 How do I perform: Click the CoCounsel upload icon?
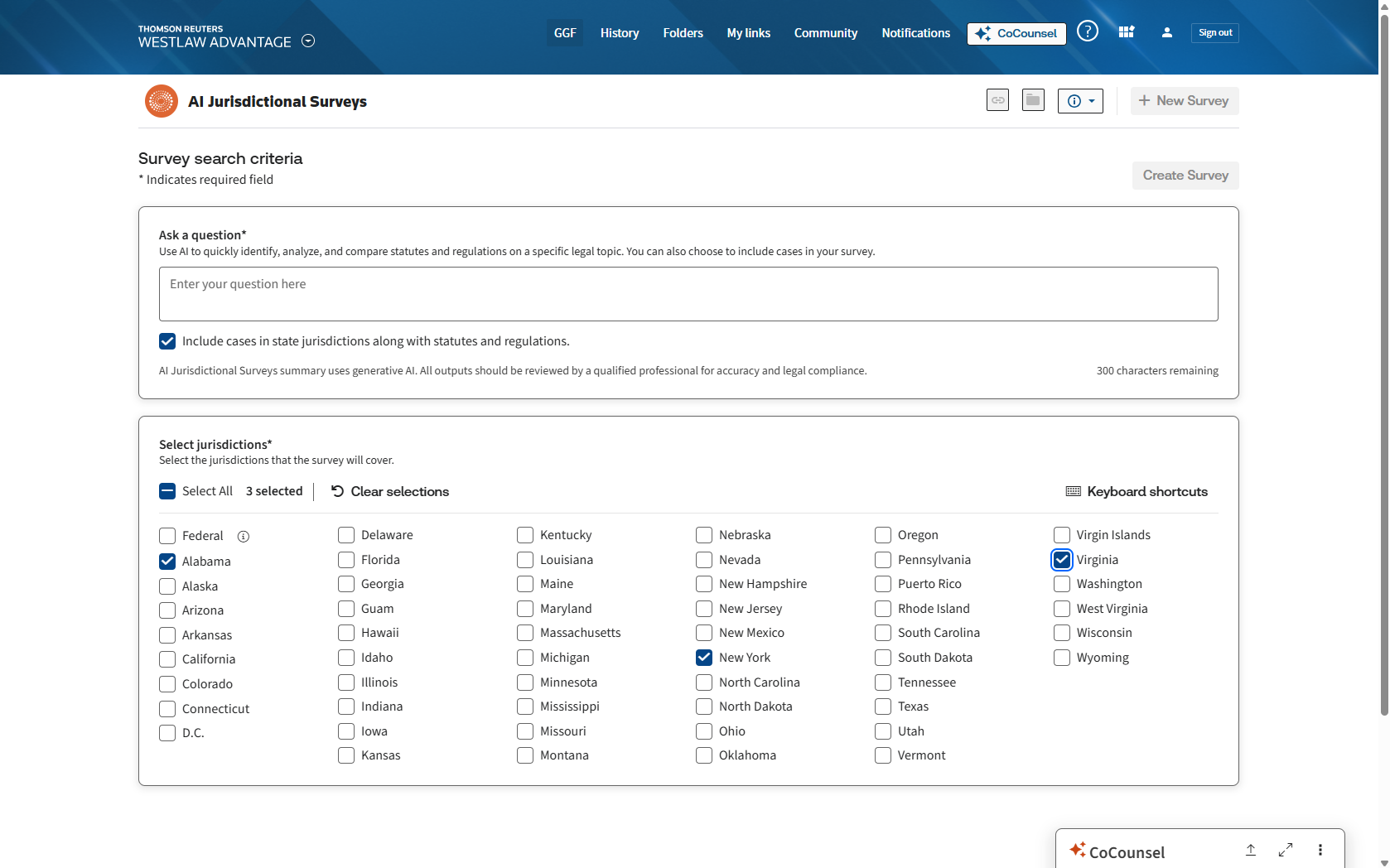point(1251,850)
